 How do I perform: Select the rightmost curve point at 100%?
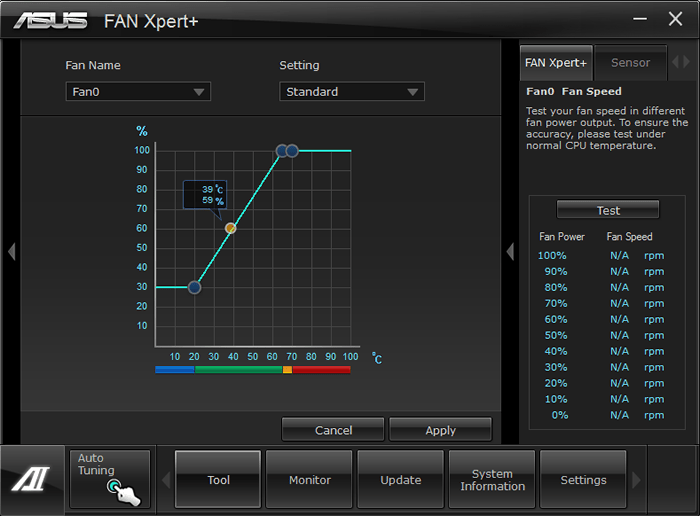pyautogui.click(x=292, y=151)
